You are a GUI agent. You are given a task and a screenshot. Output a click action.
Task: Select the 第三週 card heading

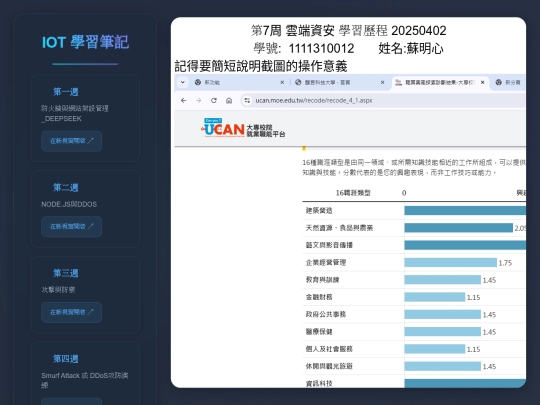click(x=65, y=273)
